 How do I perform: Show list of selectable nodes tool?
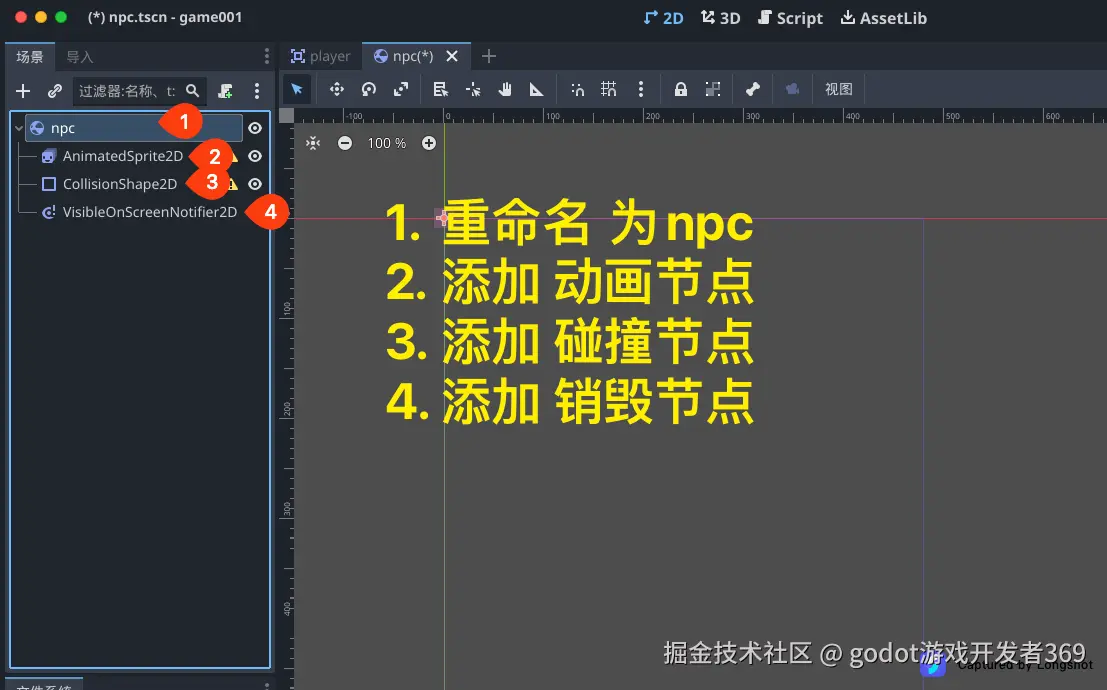441,89
